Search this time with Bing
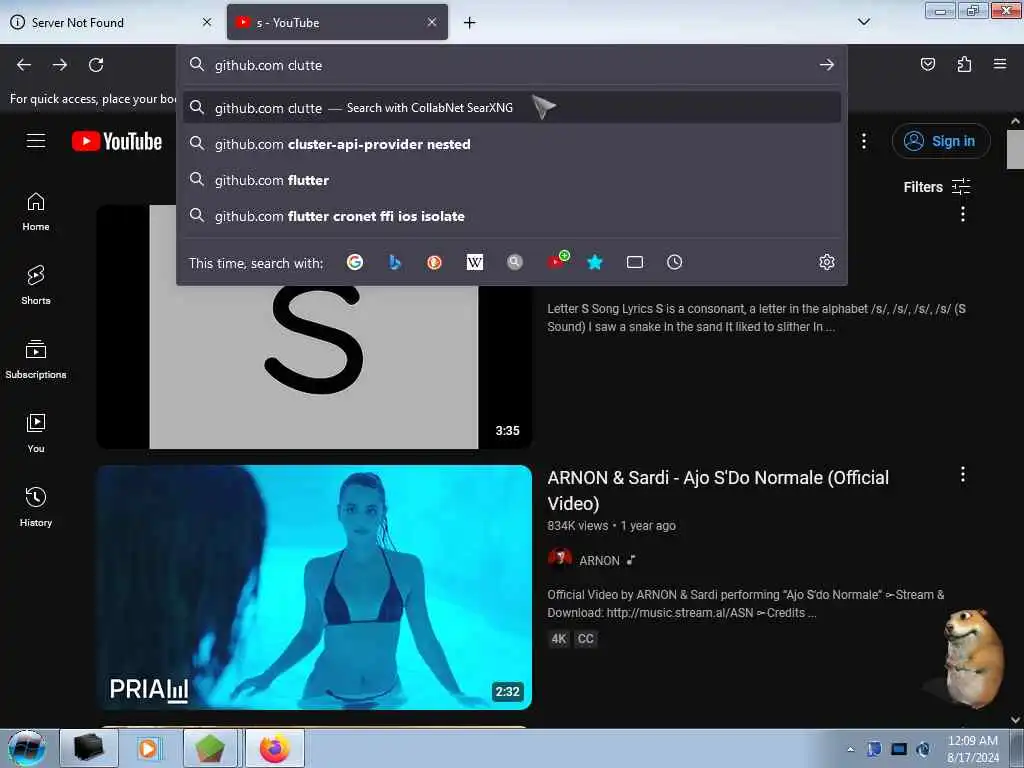Image resolution: width=1024 pixels, height=768 pixels. [x=394, y=263]
